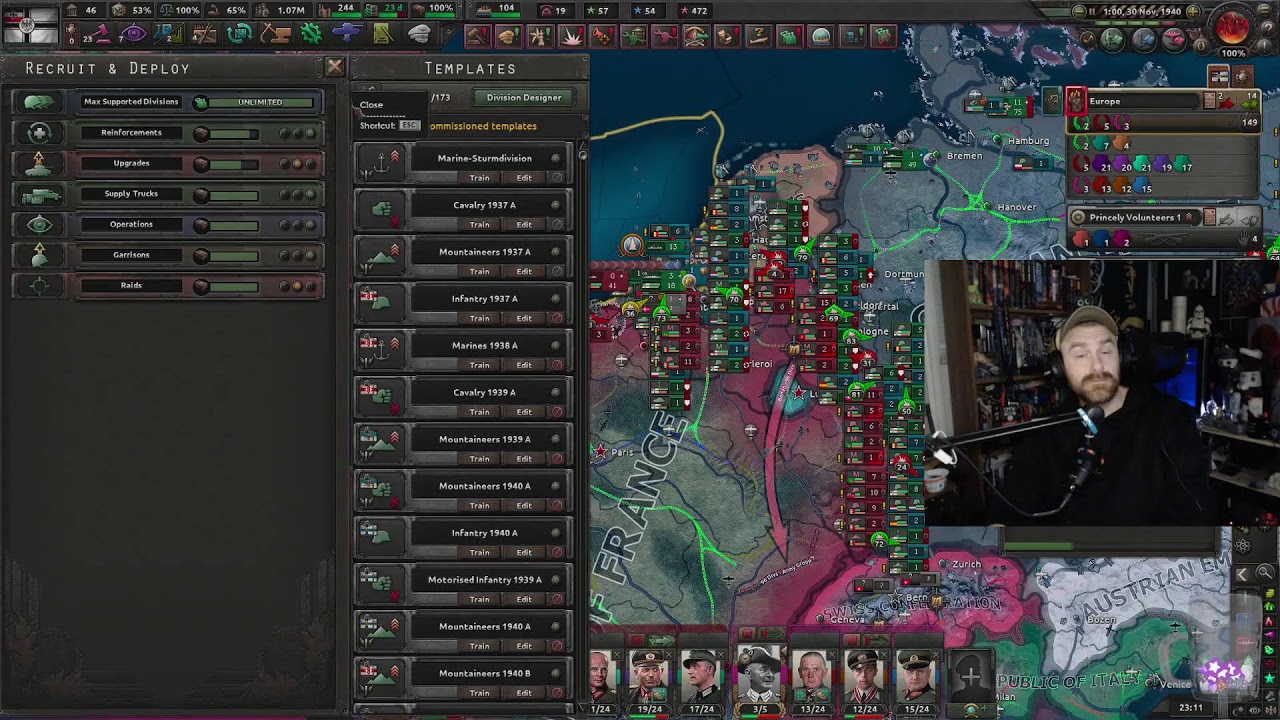Train the Marine-Sturmdivision template

click(480, 178)
